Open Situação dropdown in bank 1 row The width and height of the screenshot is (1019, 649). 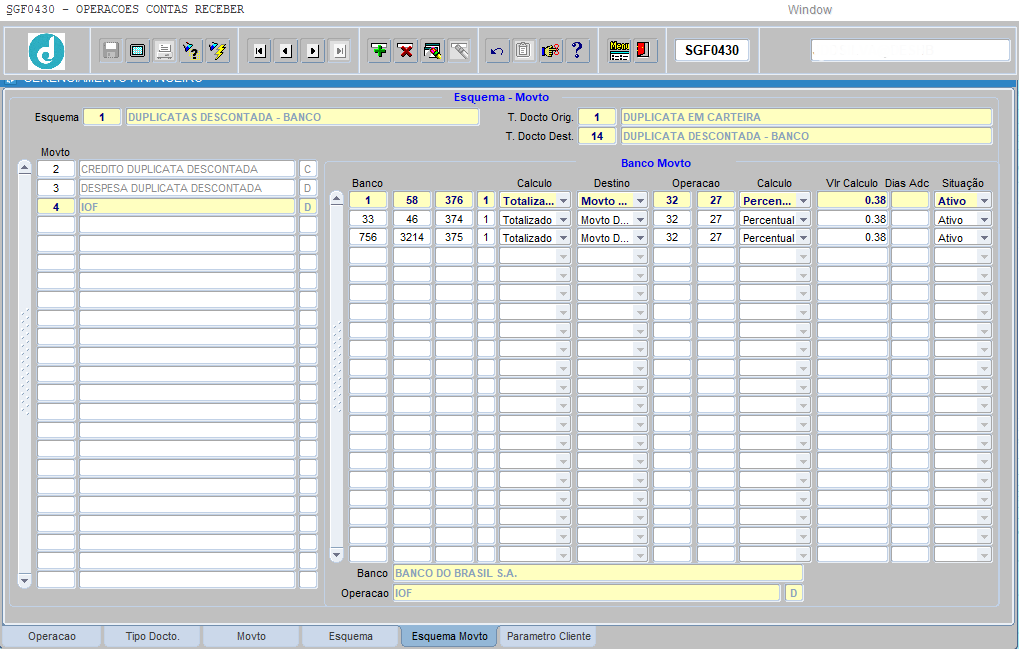click(x=985, y=201)
